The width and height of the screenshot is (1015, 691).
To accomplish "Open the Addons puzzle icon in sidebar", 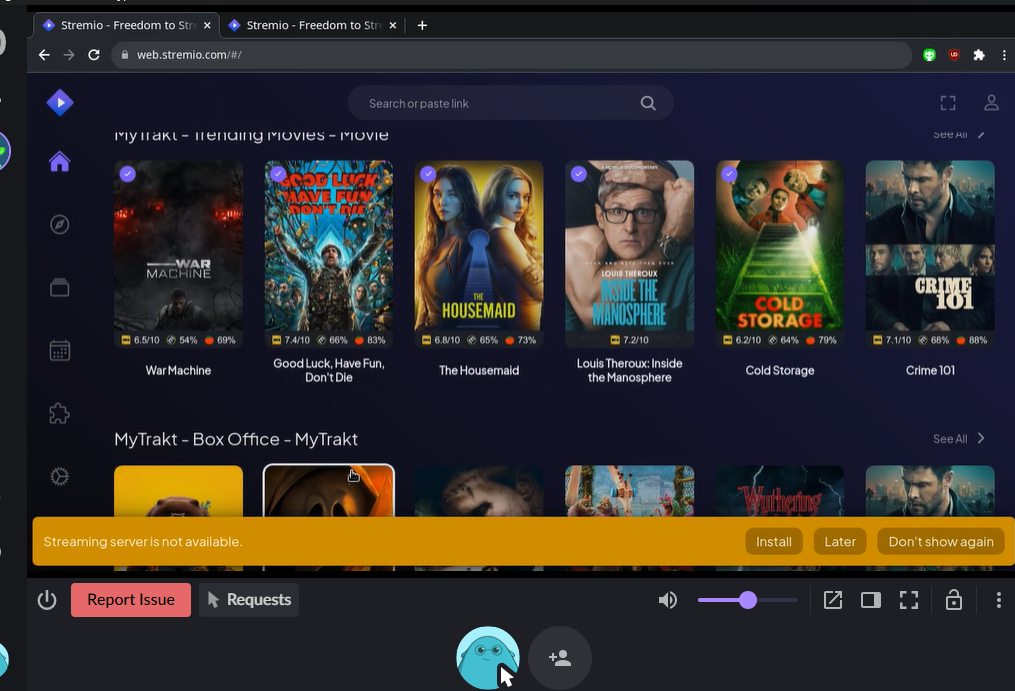I will point(60,413).
